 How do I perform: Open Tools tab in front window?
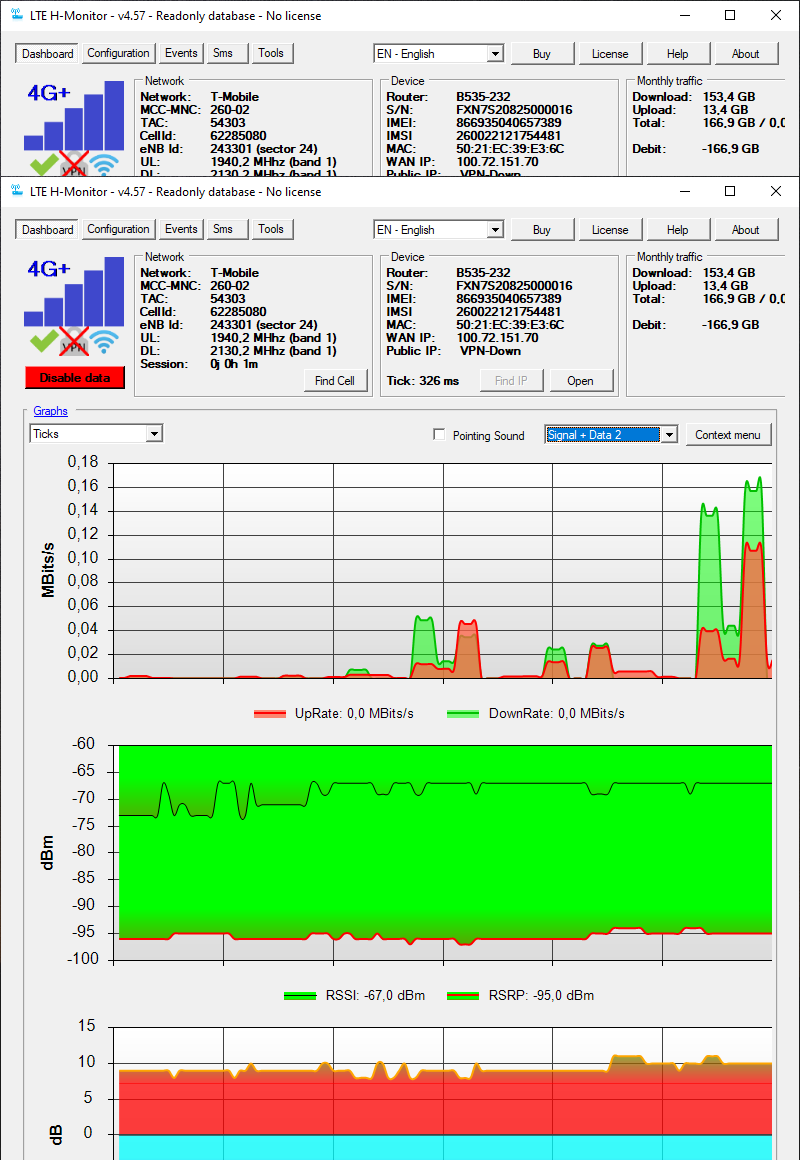(271, 229)
